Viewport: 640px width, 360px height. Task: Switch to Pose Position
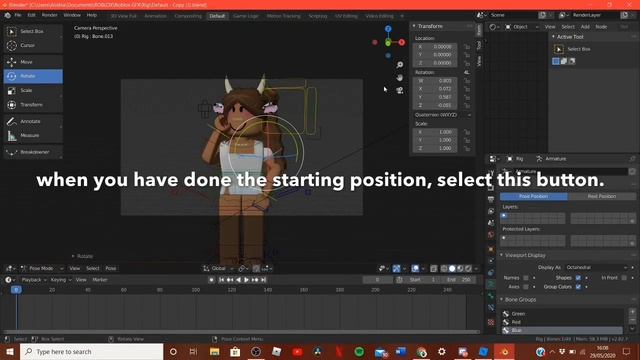533,196
